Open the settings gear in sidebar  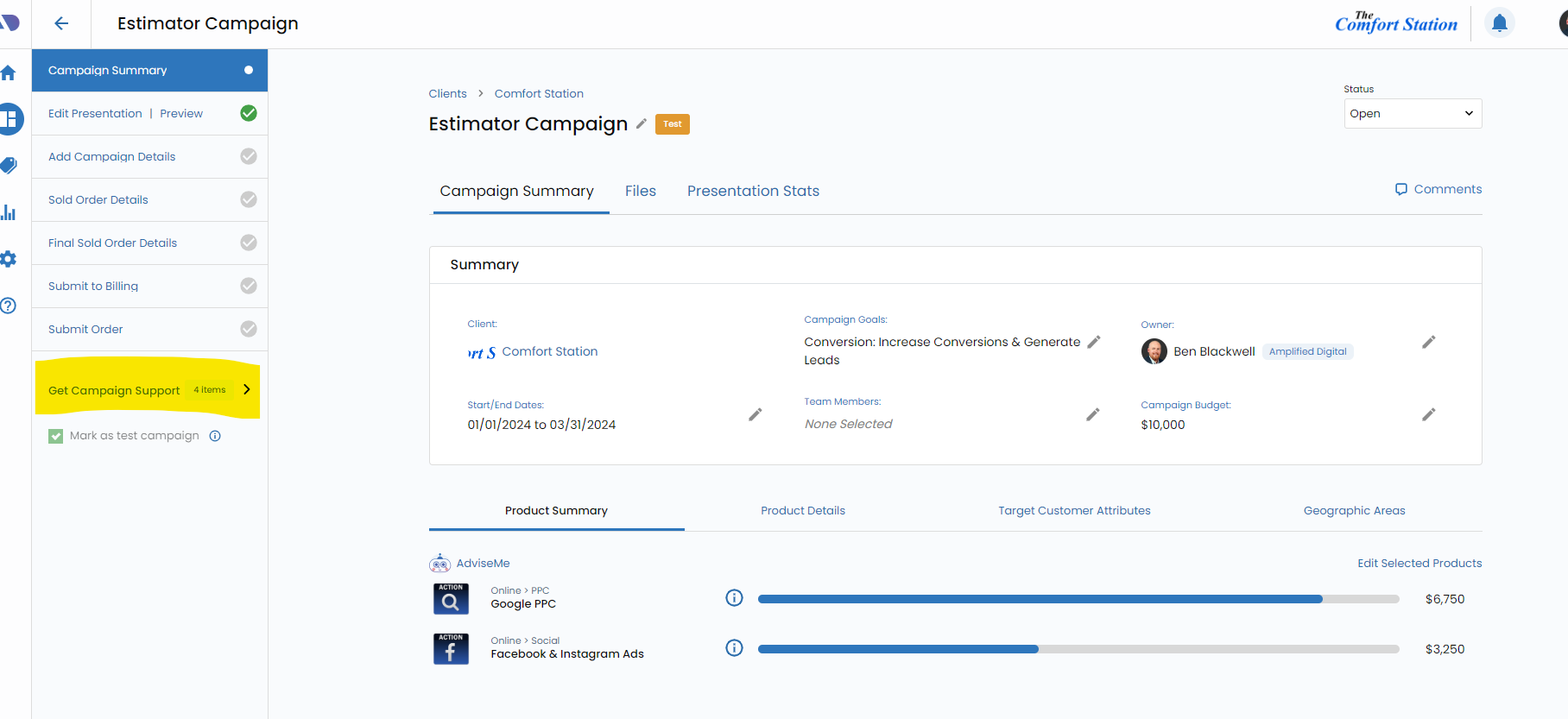(x=9, y=259)
